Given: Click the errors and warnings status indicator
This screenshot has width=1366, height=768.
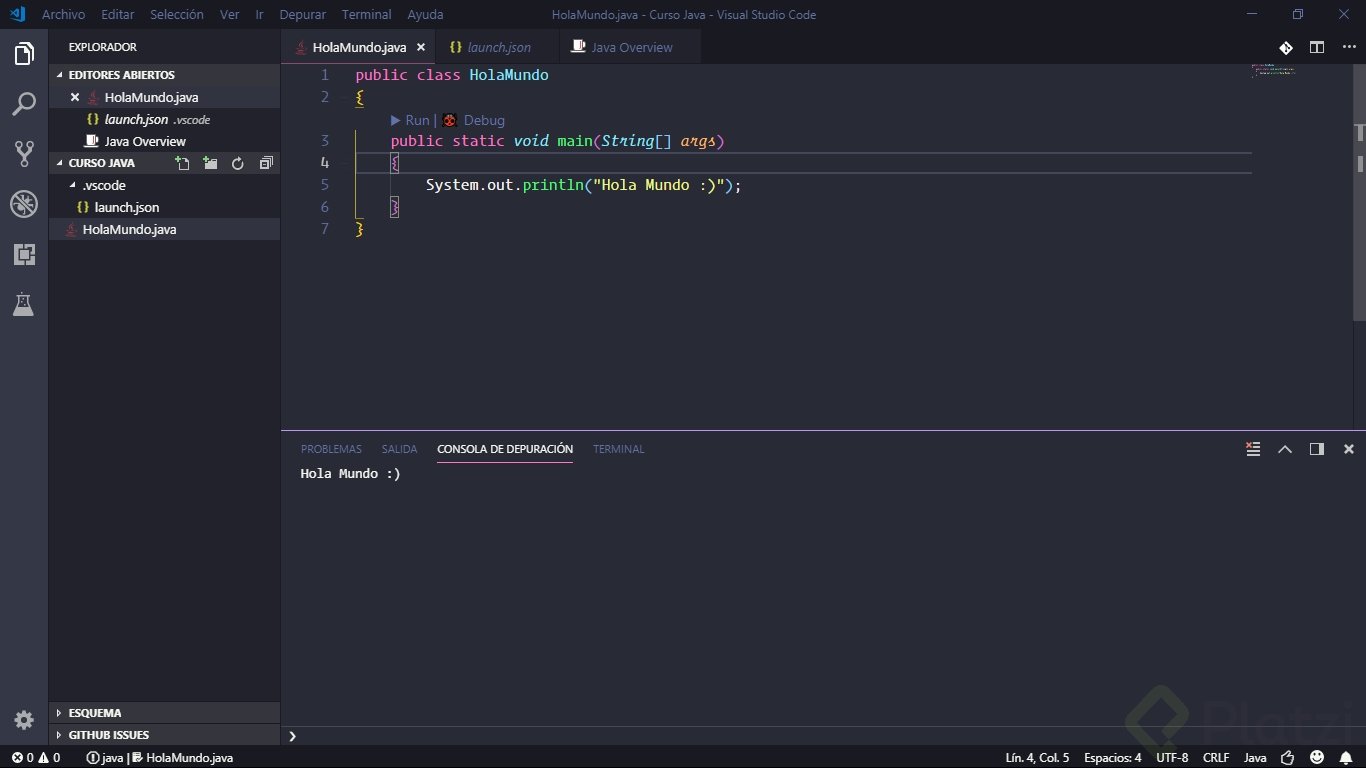Looking at the screenshot, I should click(36, 758).
